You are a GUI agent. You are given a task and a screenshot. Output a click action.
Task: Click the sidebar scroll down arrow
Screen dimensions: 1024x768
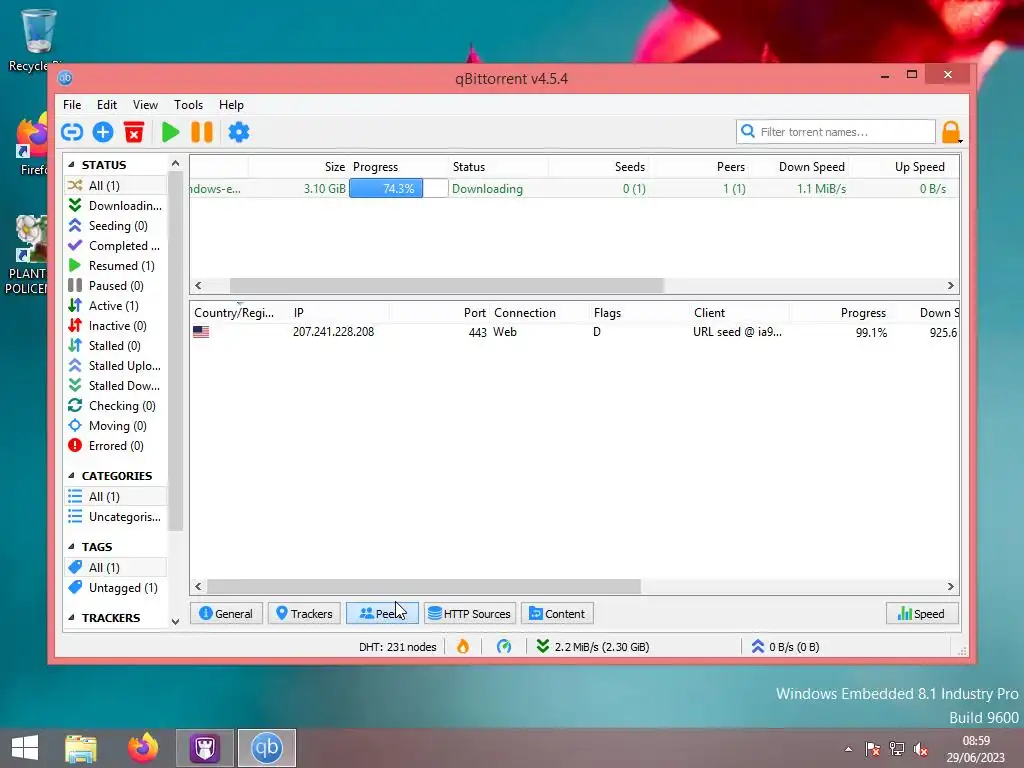coord(175,621)
